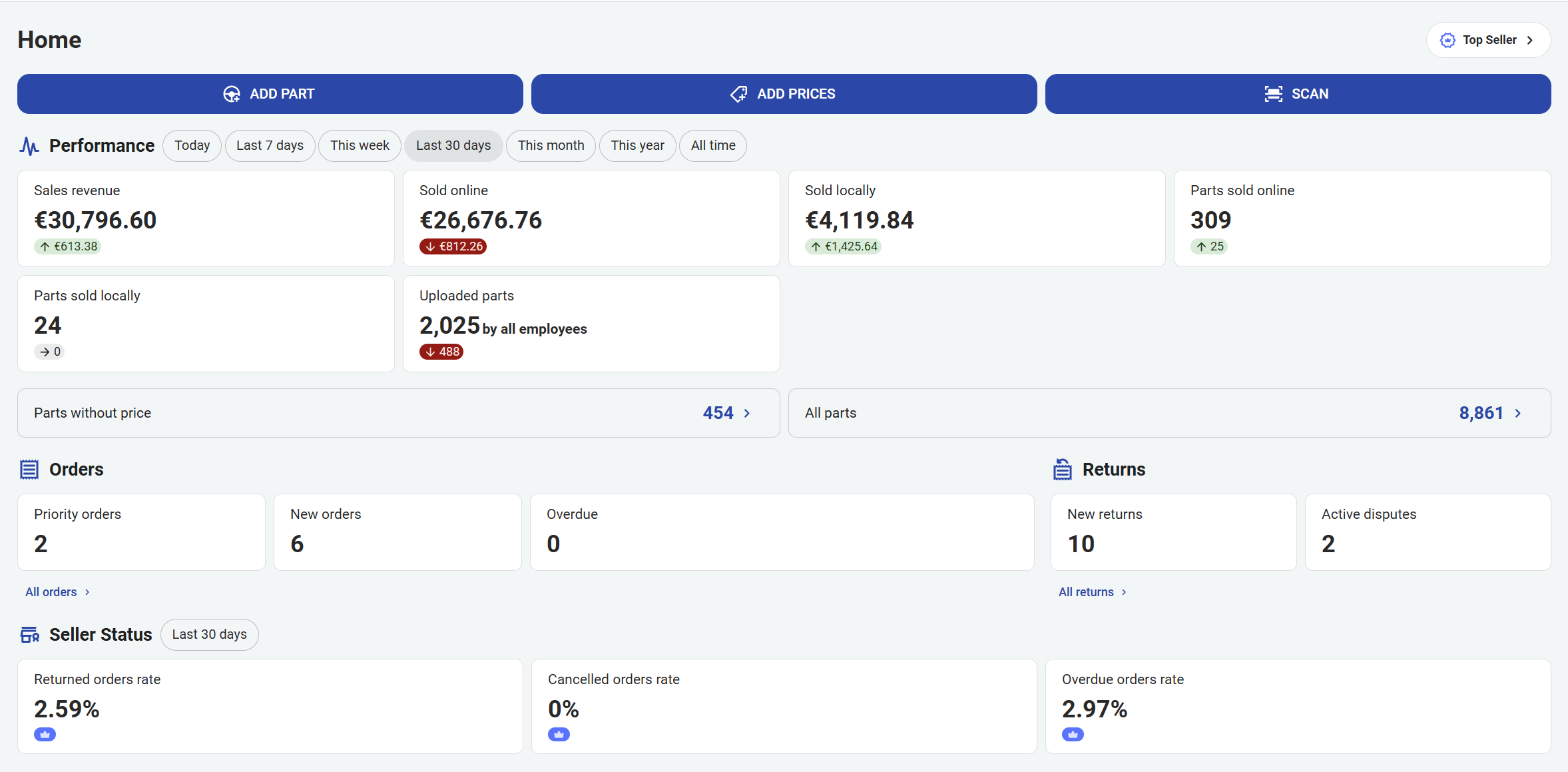Switch to the All time tab

point(713,146)
